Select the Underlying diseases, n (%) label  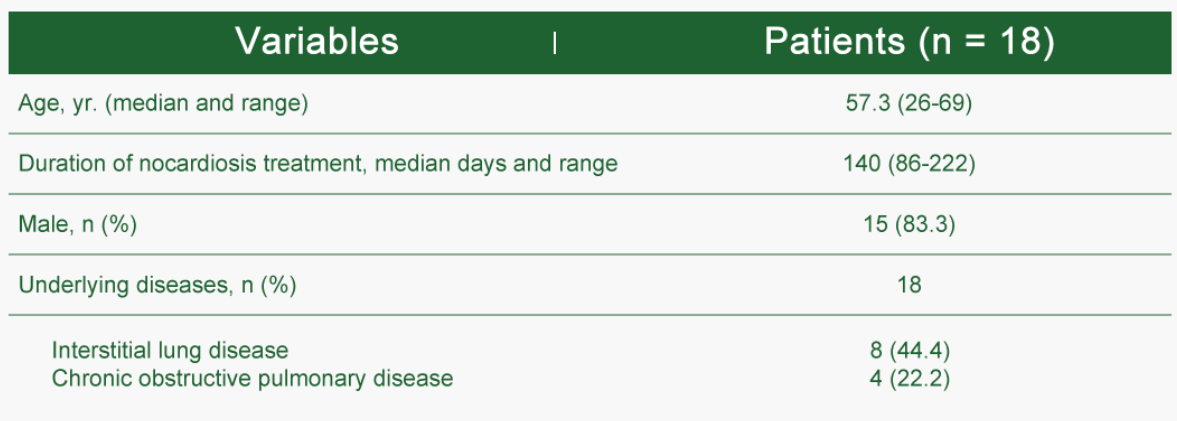pos(157,285)
